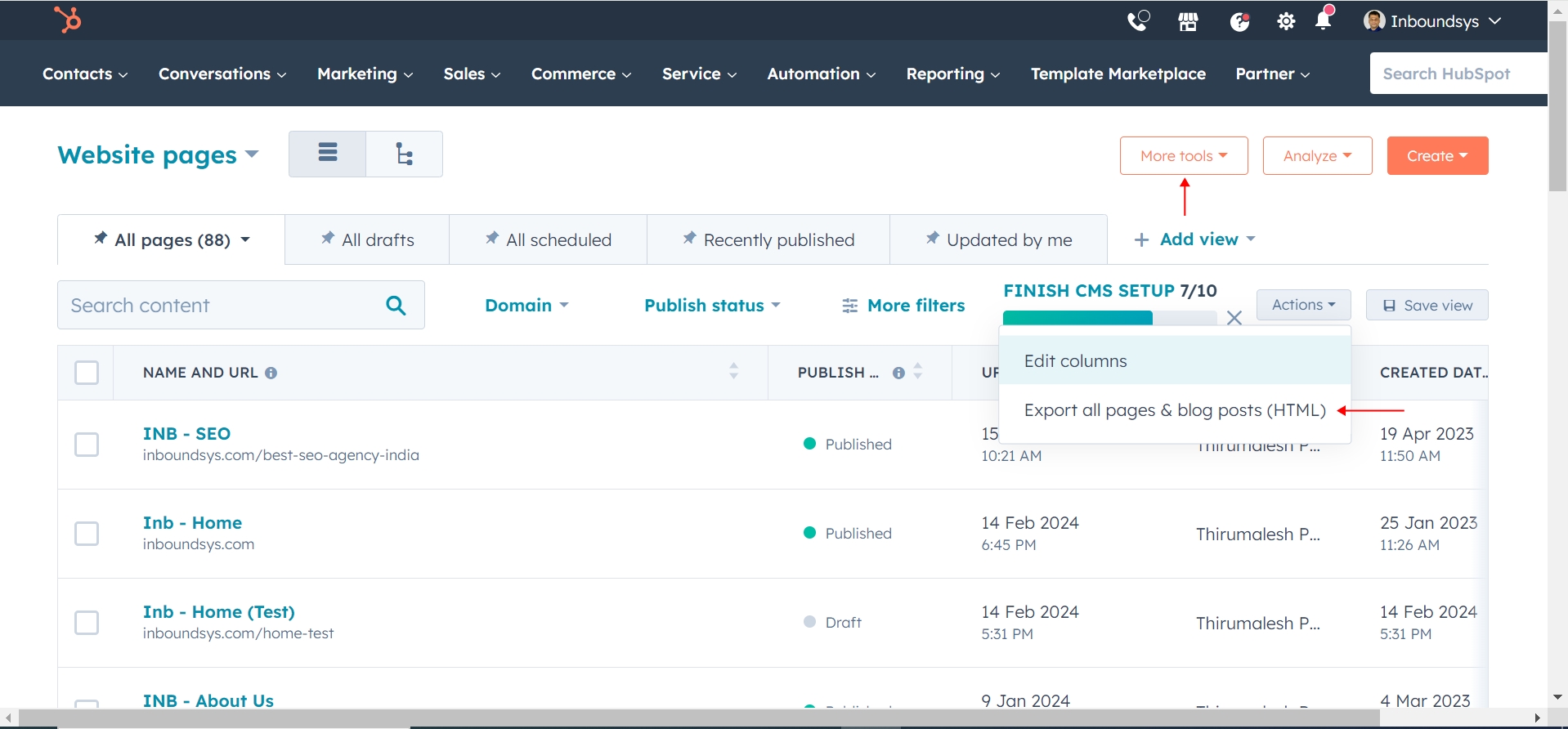Image resolution: width=1568 pixels, height=729 pixels.
Task: Sort by the PUBLISH status column arrows
Action: click(917, 371)
